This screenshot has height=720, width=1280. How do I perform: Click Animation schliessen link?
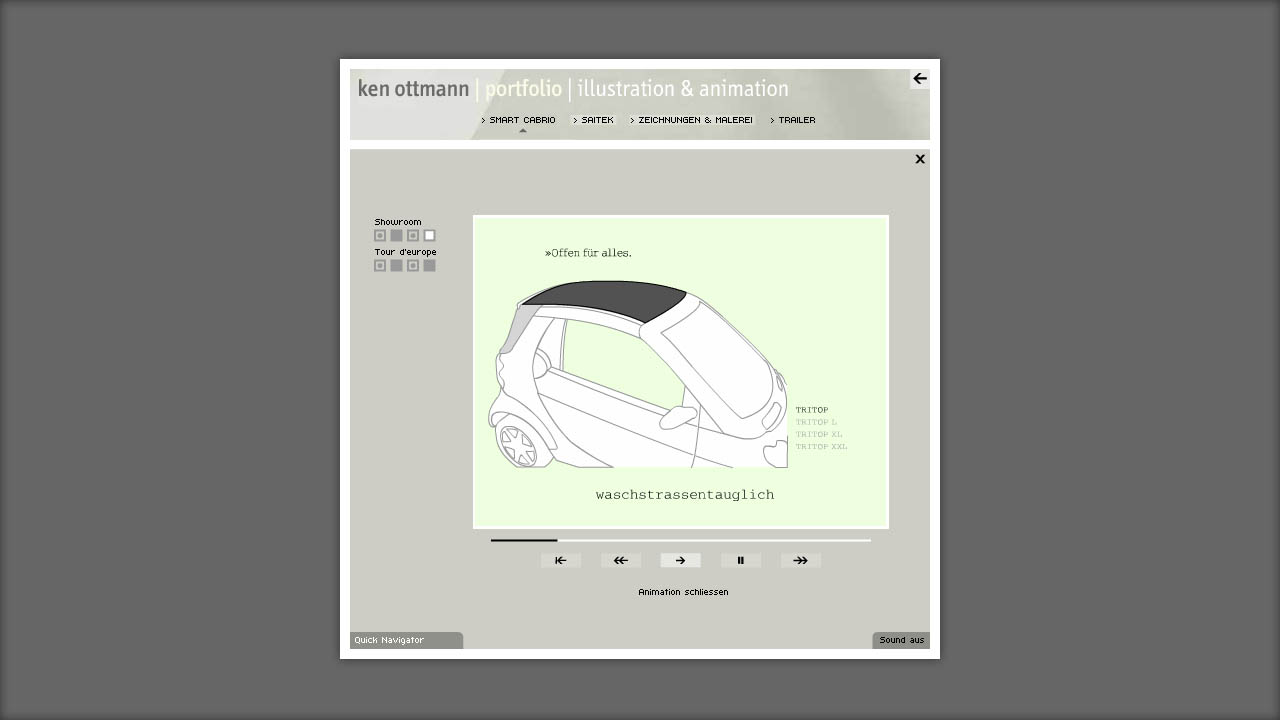pos(683,592)
